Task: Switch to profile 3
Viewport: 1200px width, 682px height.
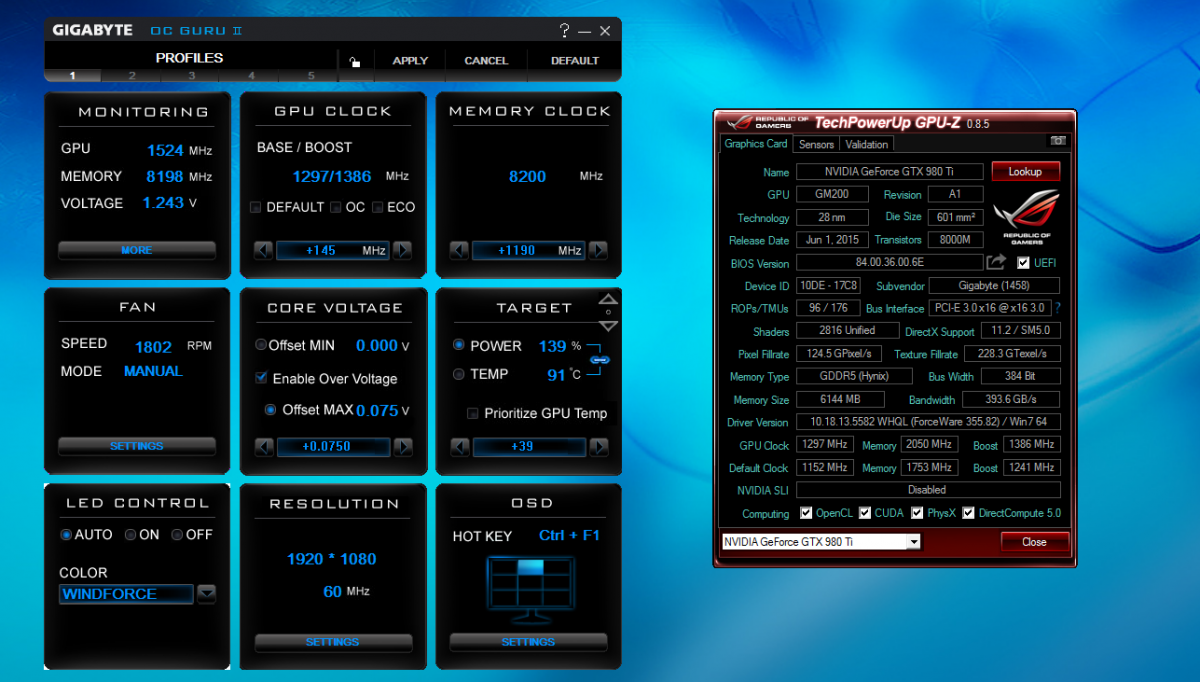Action: click(x=192, y=76)
